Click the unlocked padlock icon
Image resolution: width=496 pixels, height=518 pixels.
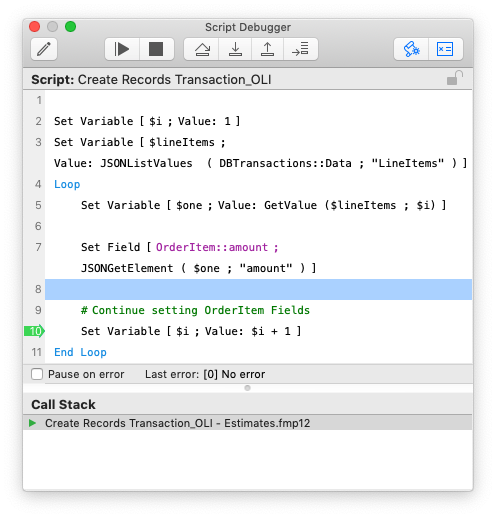(x=454, y=78)
